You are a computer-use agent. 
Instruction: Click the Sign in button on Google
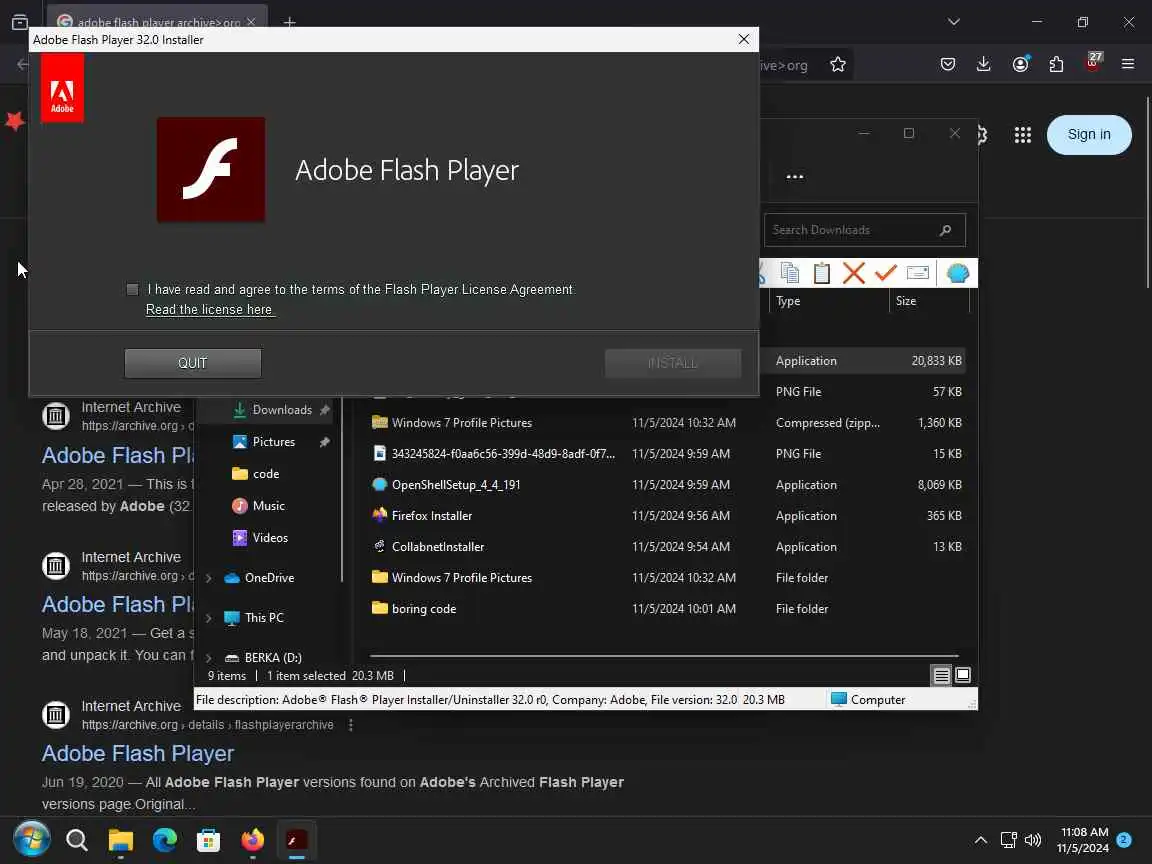click(x=1089, y=134)
